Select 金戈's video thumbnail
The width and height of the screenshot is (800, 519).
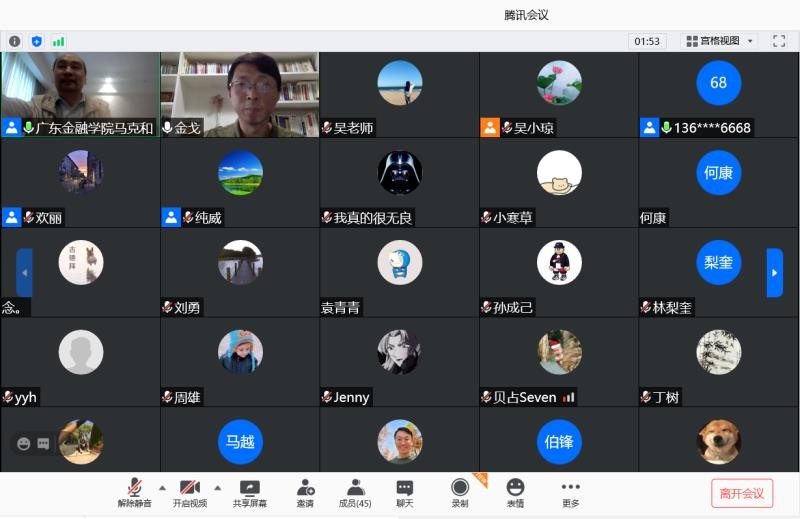[239, 94]
